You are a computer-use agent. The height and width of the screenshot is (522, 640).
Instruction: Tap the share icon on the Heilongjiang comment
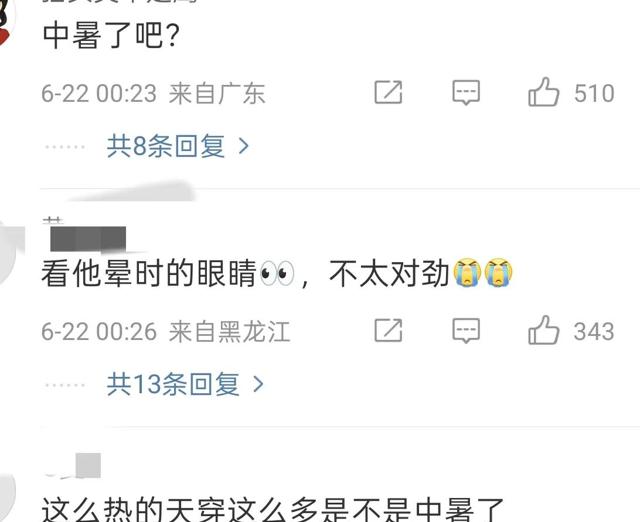[388, 330]
